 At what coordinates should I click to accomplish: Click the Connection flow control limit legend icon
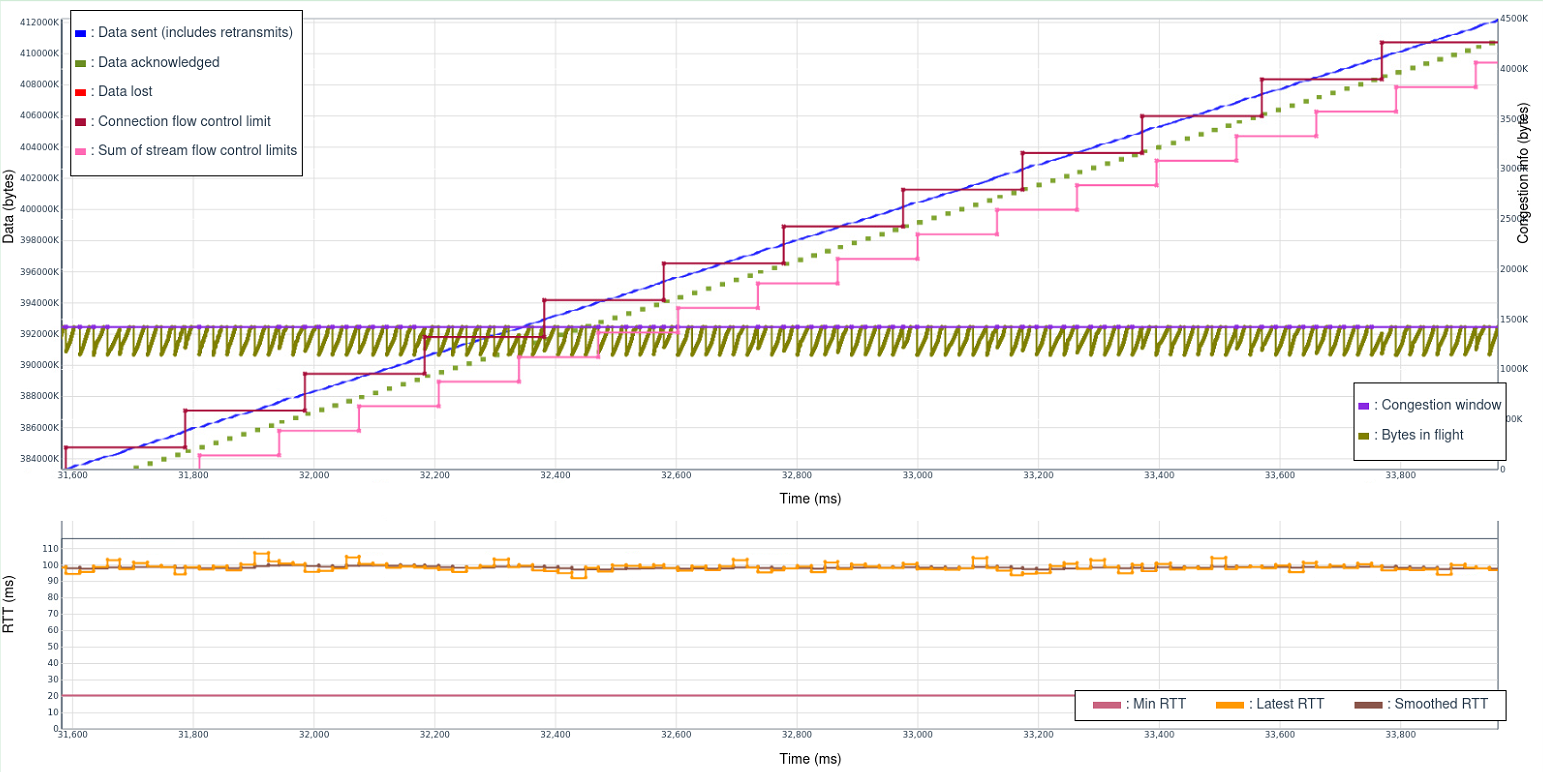(x=79, y=123)
